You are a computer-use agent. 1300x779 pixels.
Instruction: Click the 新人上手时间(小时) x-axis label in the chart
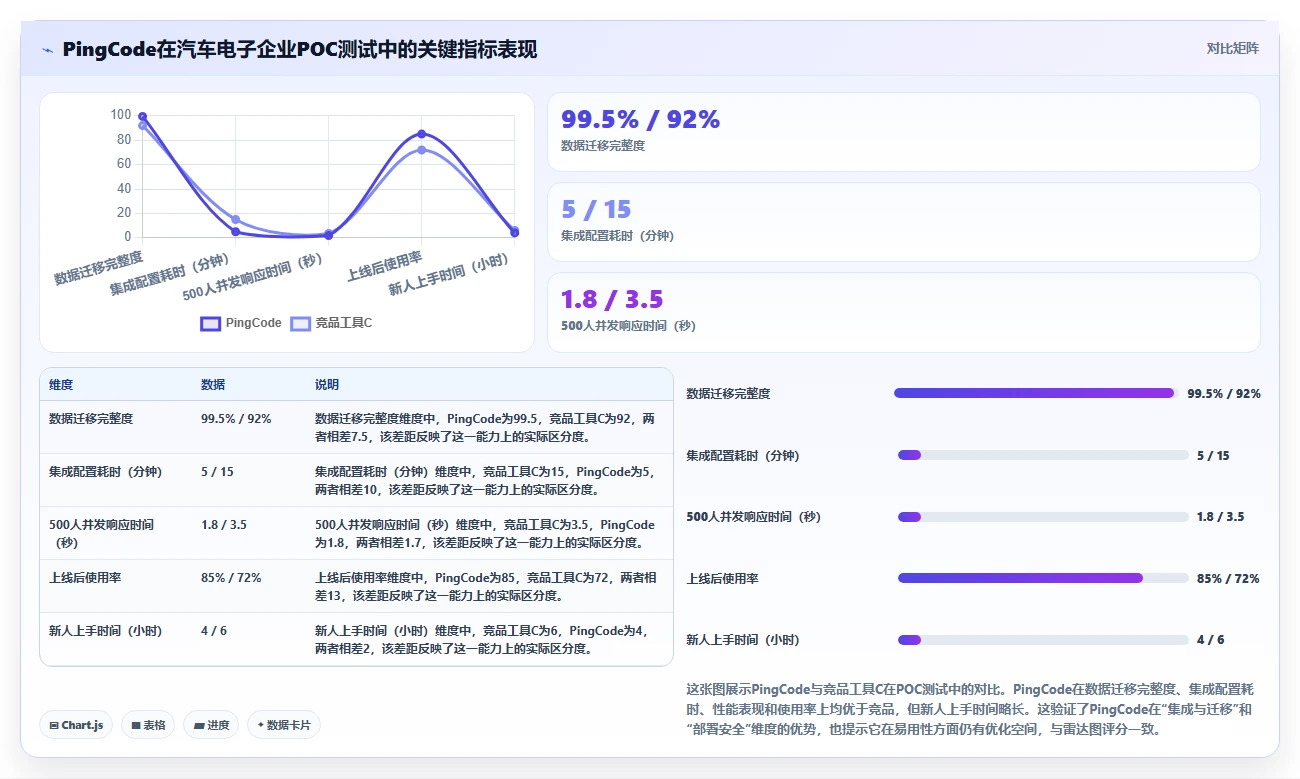tap(449, 275)
